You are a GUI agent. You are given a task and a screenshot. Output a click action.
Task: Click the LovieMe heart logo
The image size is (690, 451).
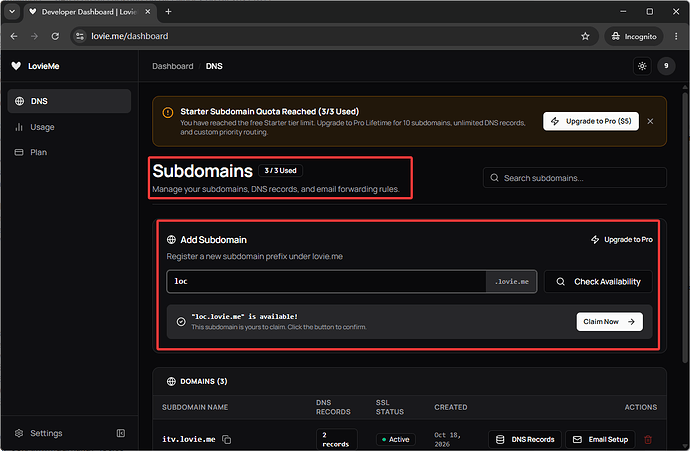point(16,66)
